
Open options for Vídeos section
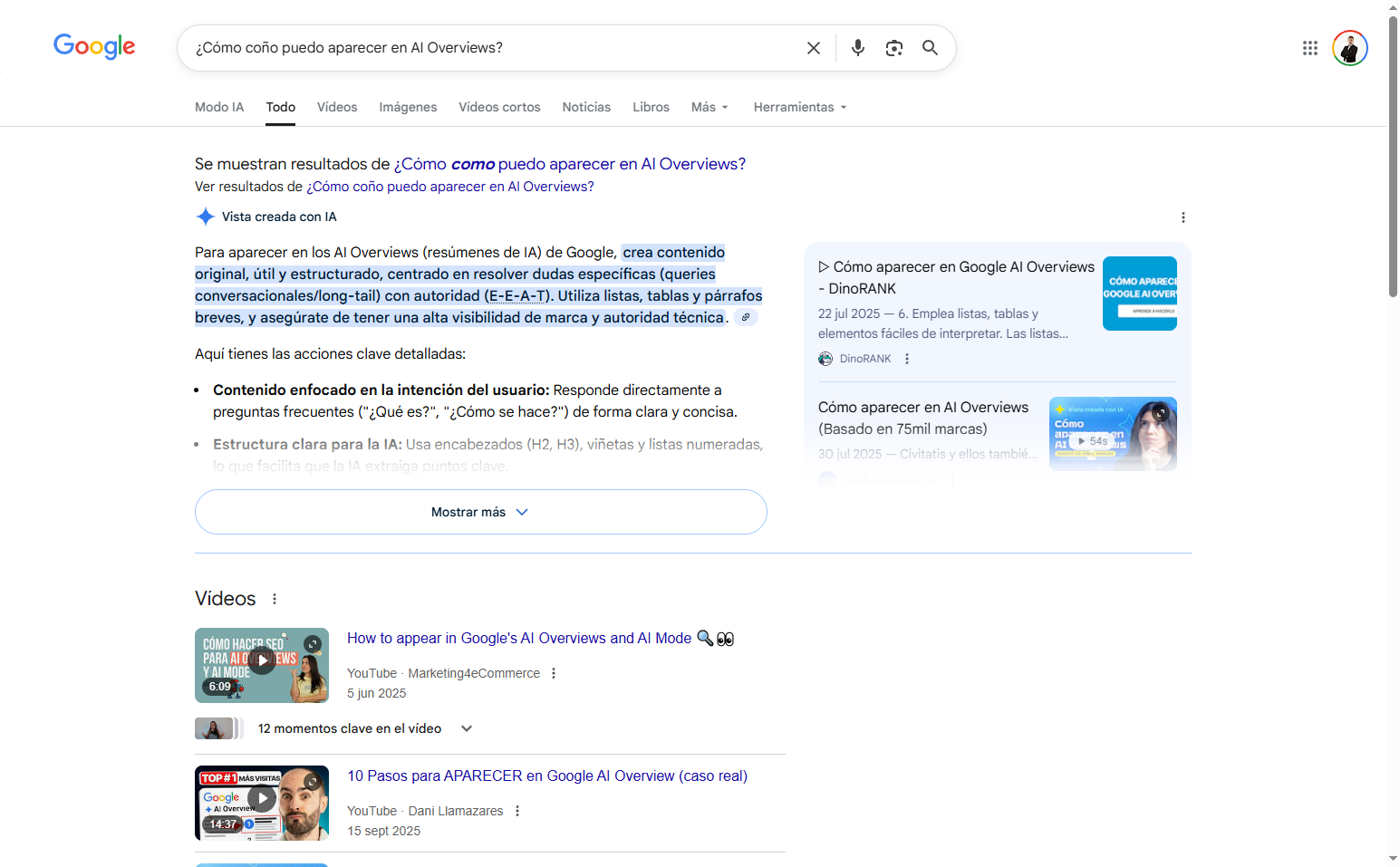[x=275, y=599]
